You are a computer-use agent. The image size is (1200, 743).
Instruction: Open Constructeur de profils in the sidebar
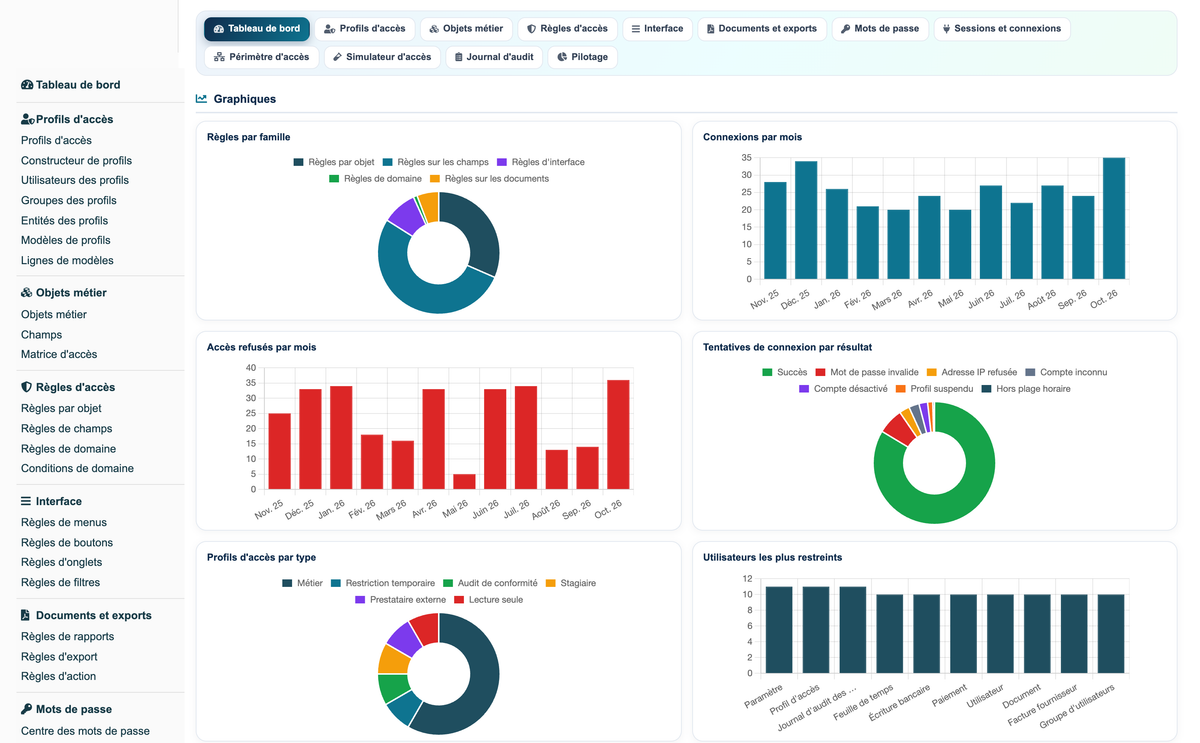click(76, 161)
